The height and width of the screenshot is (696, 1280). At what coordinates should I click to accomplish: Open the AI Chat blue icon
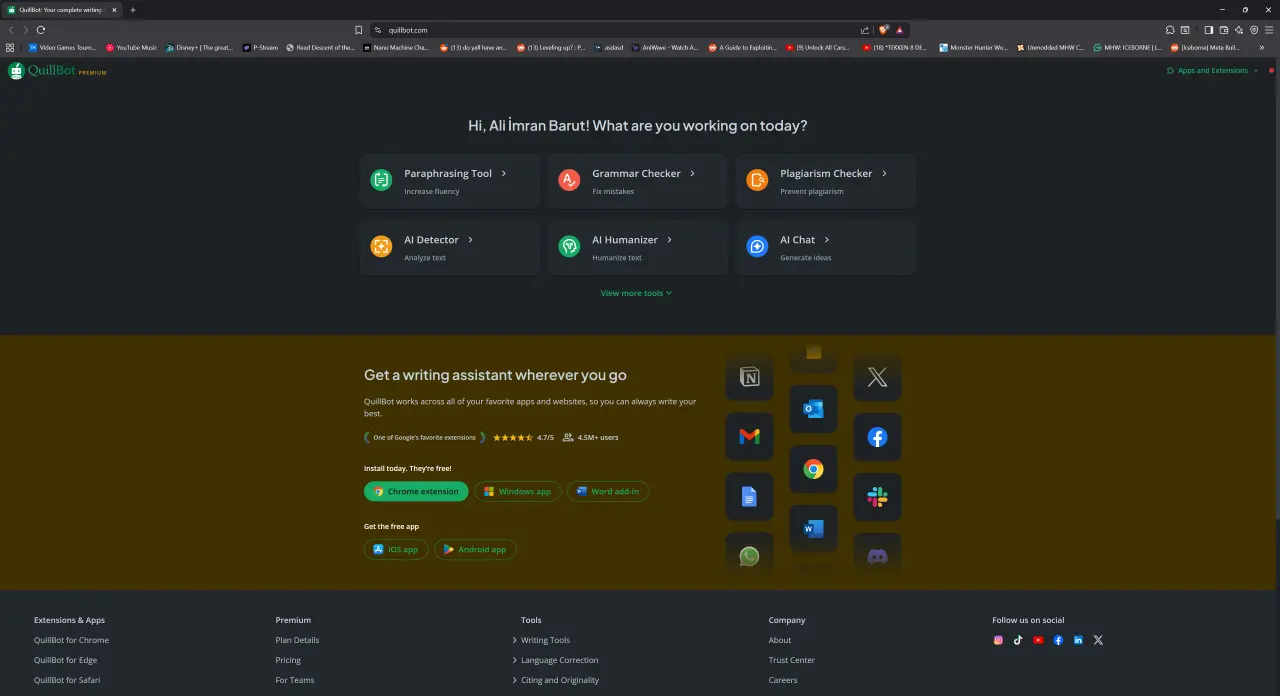(757, 246)
